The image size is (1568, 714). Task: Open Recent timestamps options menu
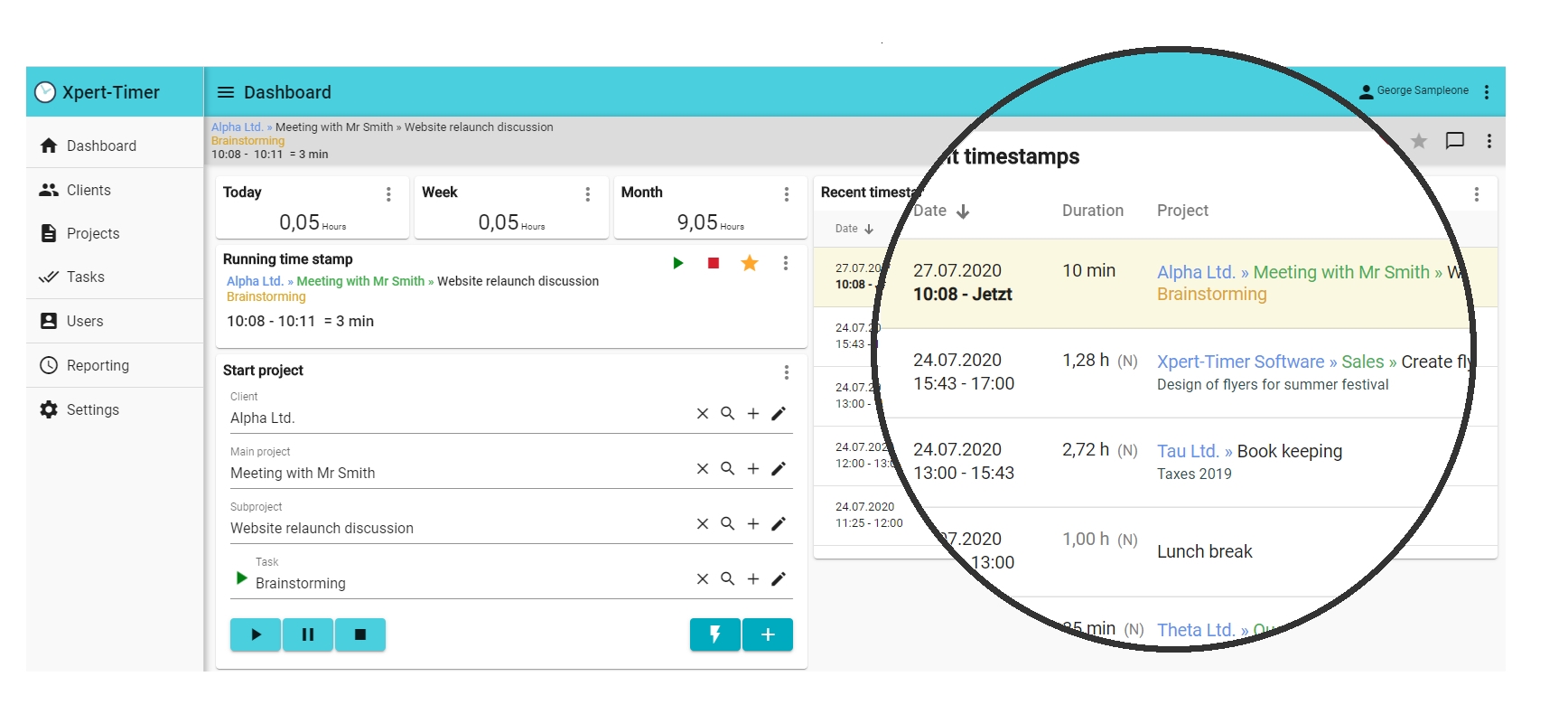click(x=1477, y=194)
